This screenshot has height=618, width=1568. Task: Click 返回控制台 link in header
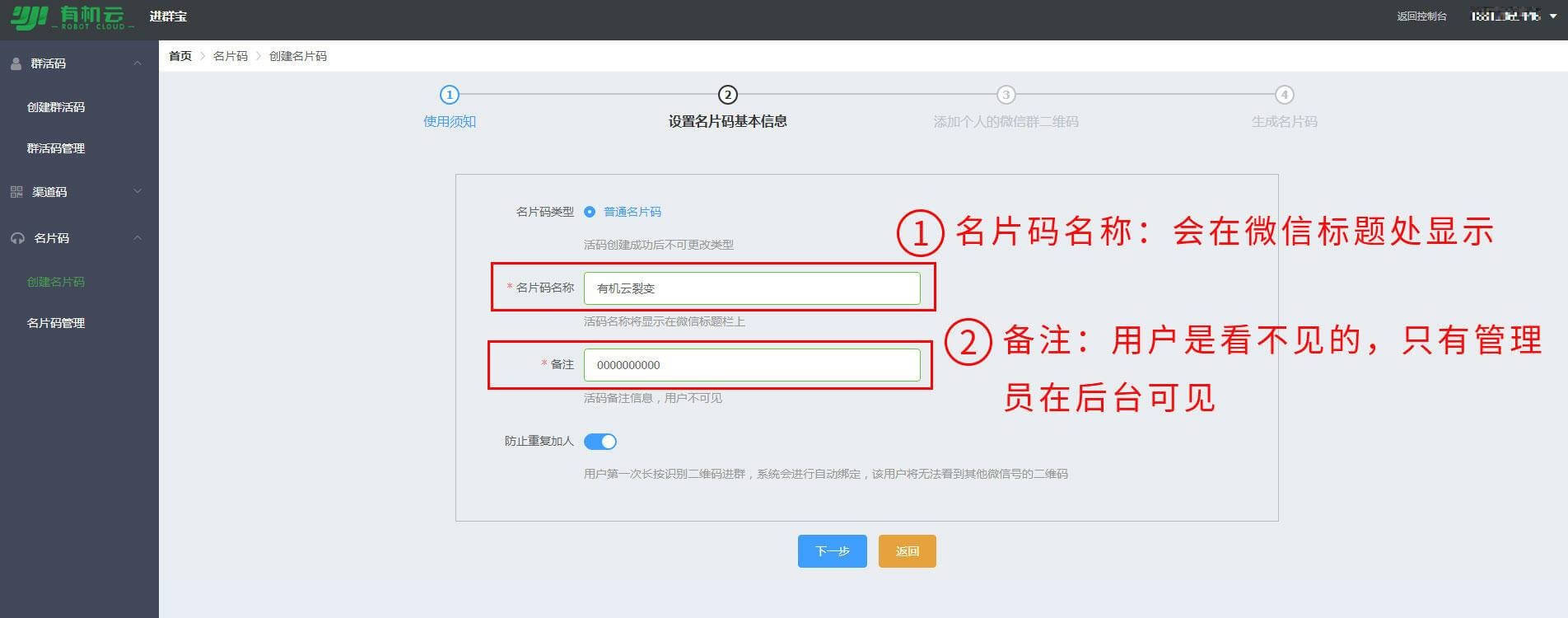click(x=1421, y=16)
